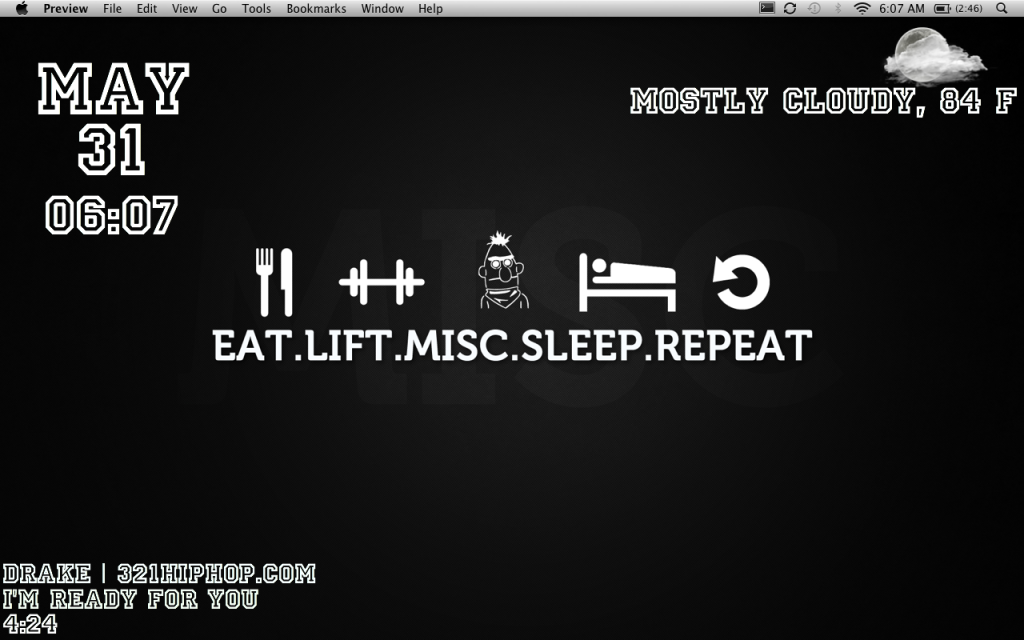Click the fork and knife icon
Image resolution: width=1024 pixels, height=640 pixels.
click(274, 281)
